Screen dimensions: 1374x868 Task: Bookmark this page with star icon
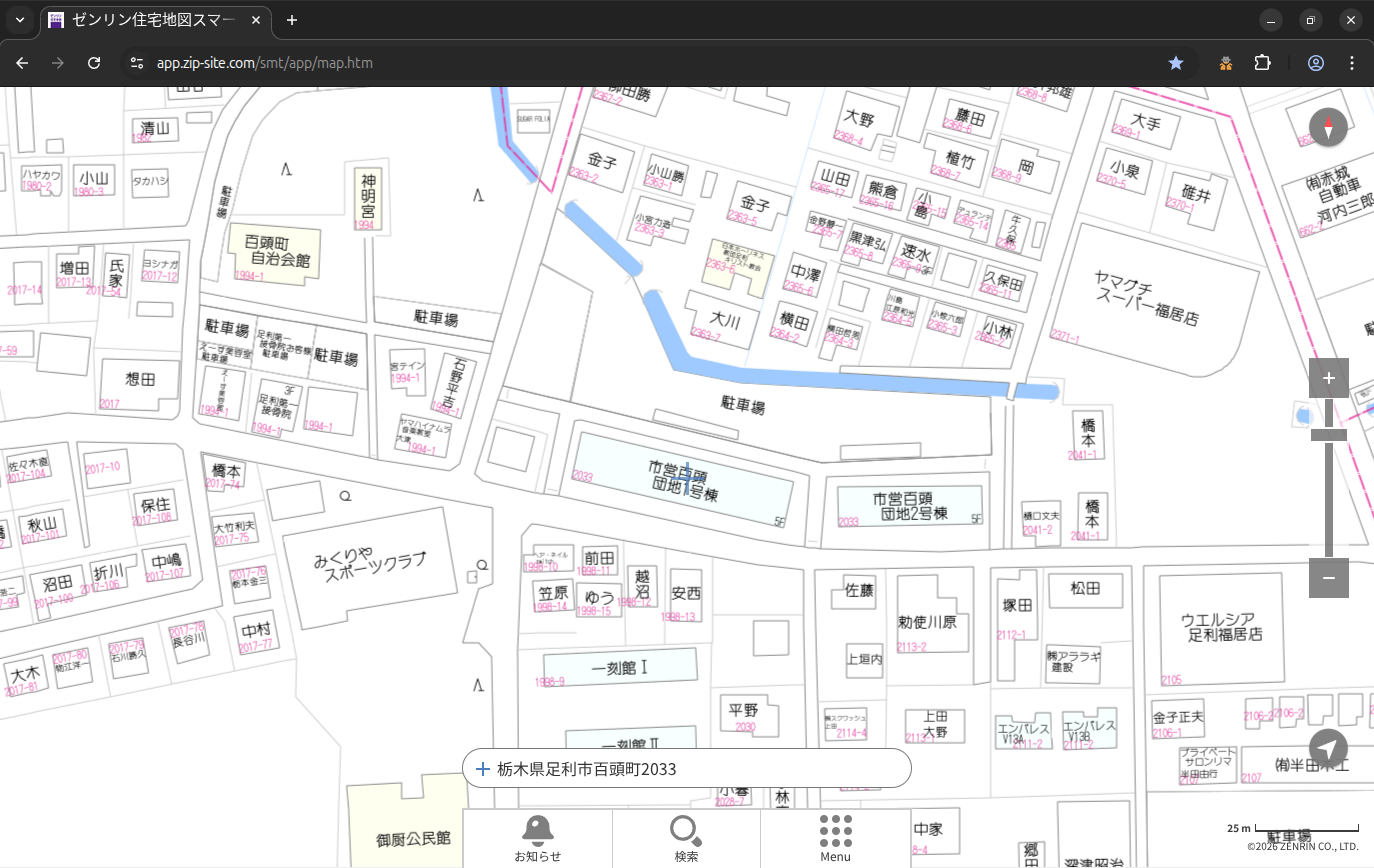[x=1176, y=63]
